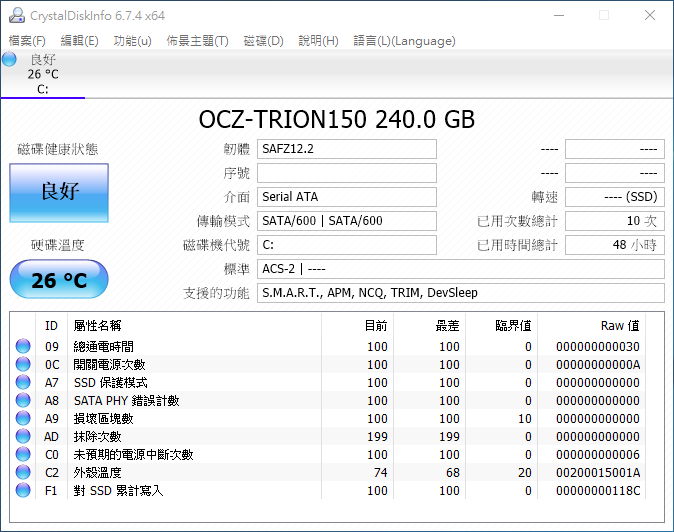This screenshot has width=674, height=532.
Task: Click the 傳輸模式 field SATA/600 | SATA/600
Action: (347, 221)
